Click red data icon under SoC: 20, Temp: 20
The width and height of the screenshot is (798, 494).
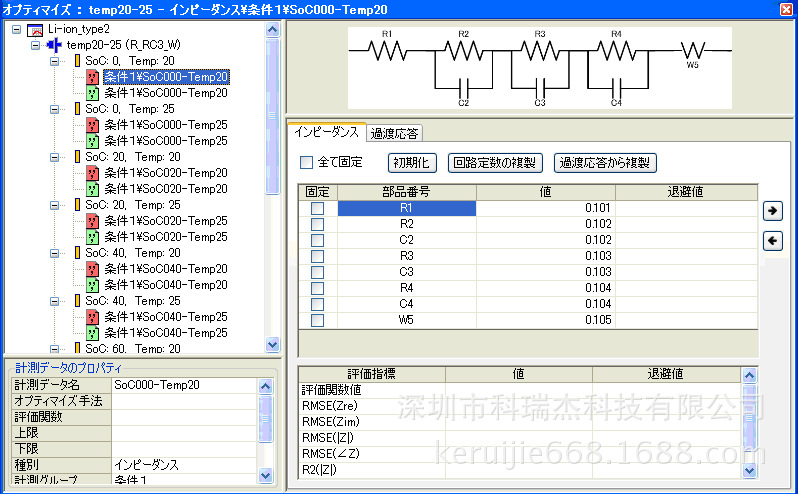click(x=92, y=173)
